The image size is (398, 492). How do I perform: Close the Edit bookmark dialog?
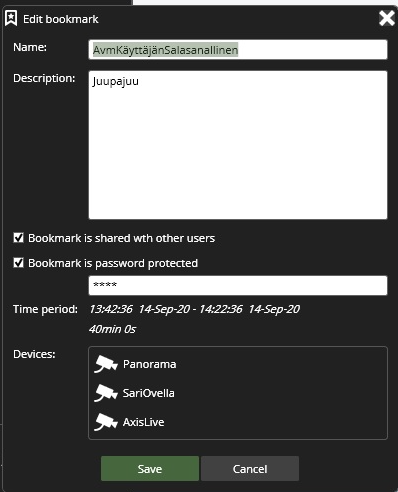[x=387, y=18]
